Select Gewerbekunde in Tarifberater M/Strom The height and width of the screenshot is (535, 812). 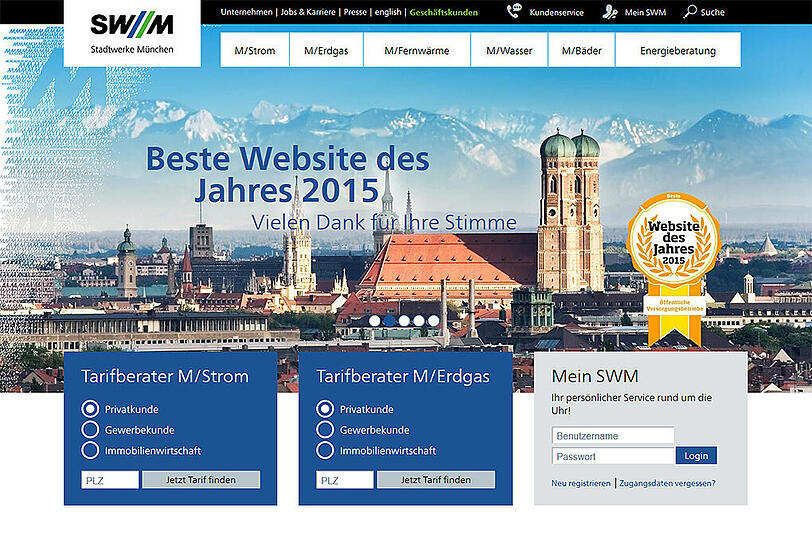[90, 429]
